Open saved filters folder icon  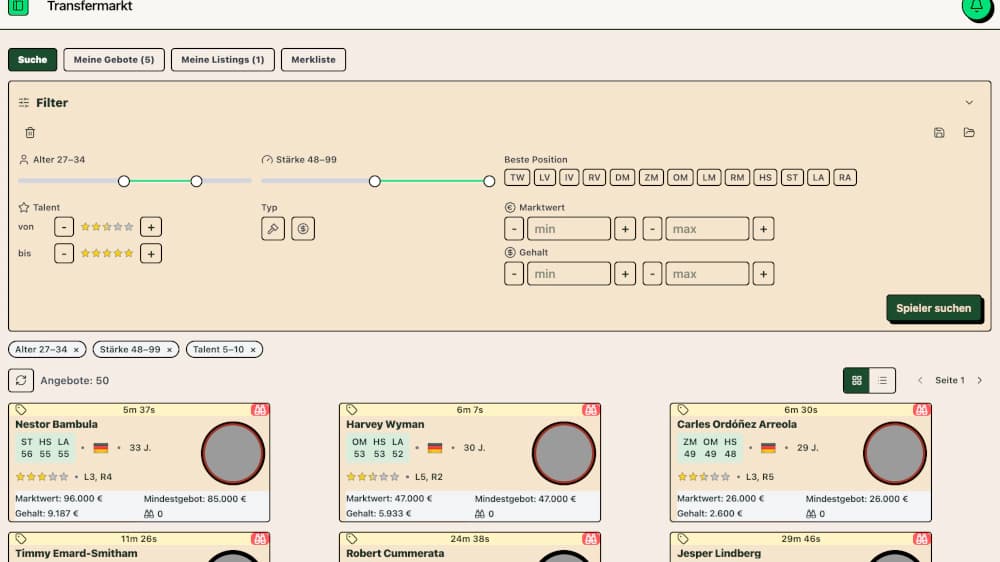pos(969,133)
